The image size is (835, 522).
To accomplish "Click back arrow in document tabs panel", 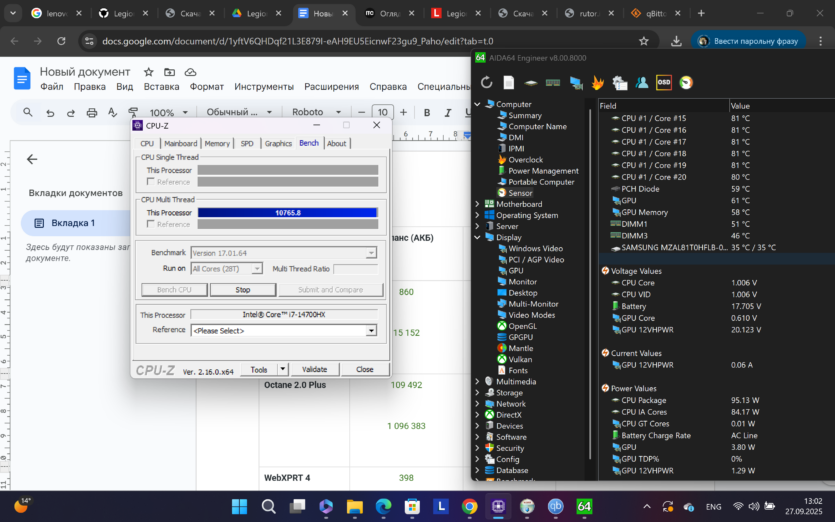I will [x=32, y=159].
